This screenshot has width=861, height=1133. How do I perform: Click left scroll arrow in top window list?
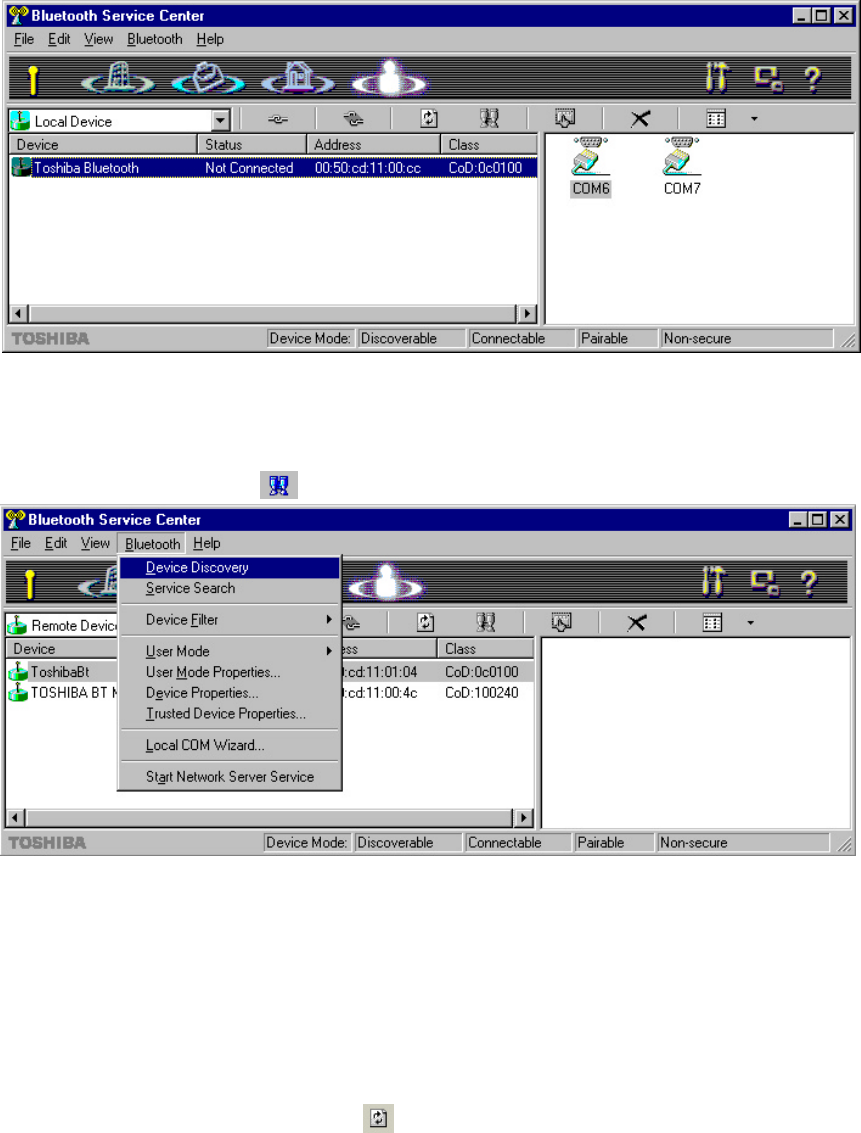[19, 314]
